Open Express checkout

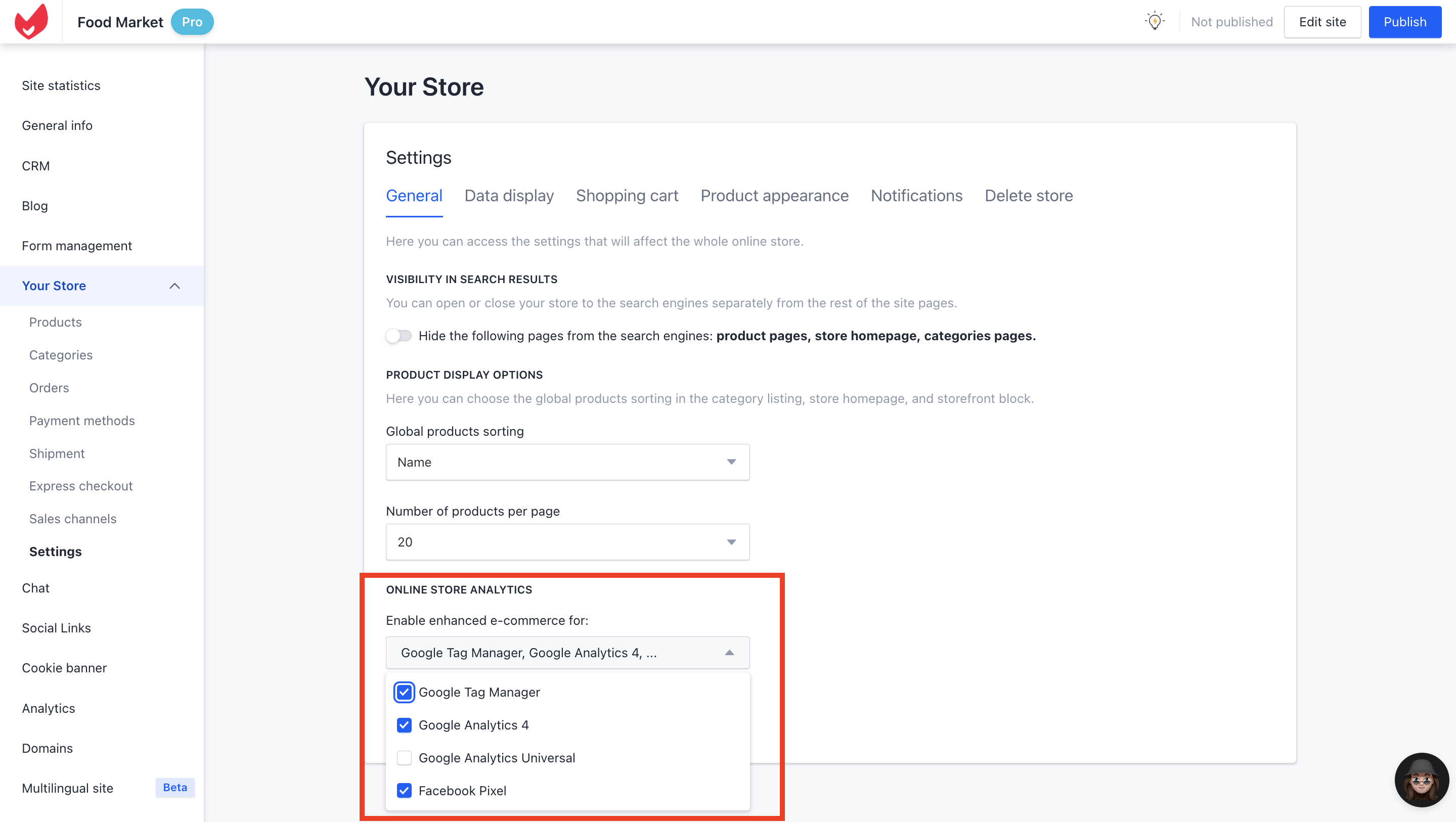pyautogui.click(x=81, y=486)
